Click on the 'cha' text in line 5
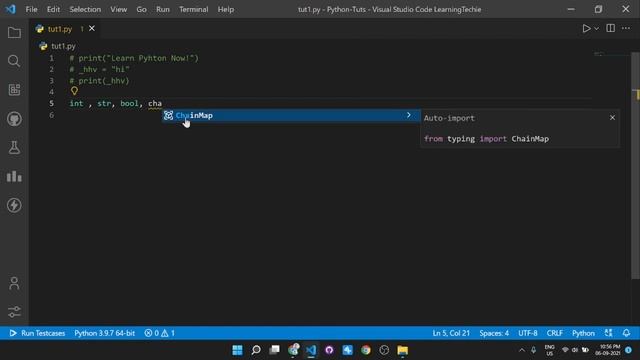 click(155, 104)
